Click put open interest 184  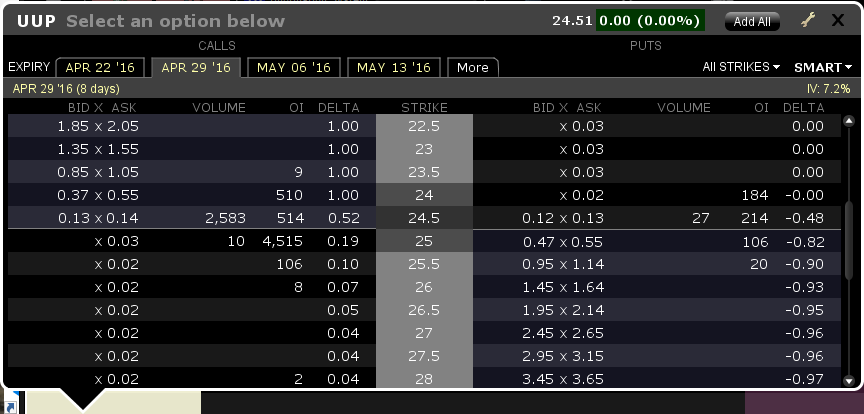click(x=754, y=195)
